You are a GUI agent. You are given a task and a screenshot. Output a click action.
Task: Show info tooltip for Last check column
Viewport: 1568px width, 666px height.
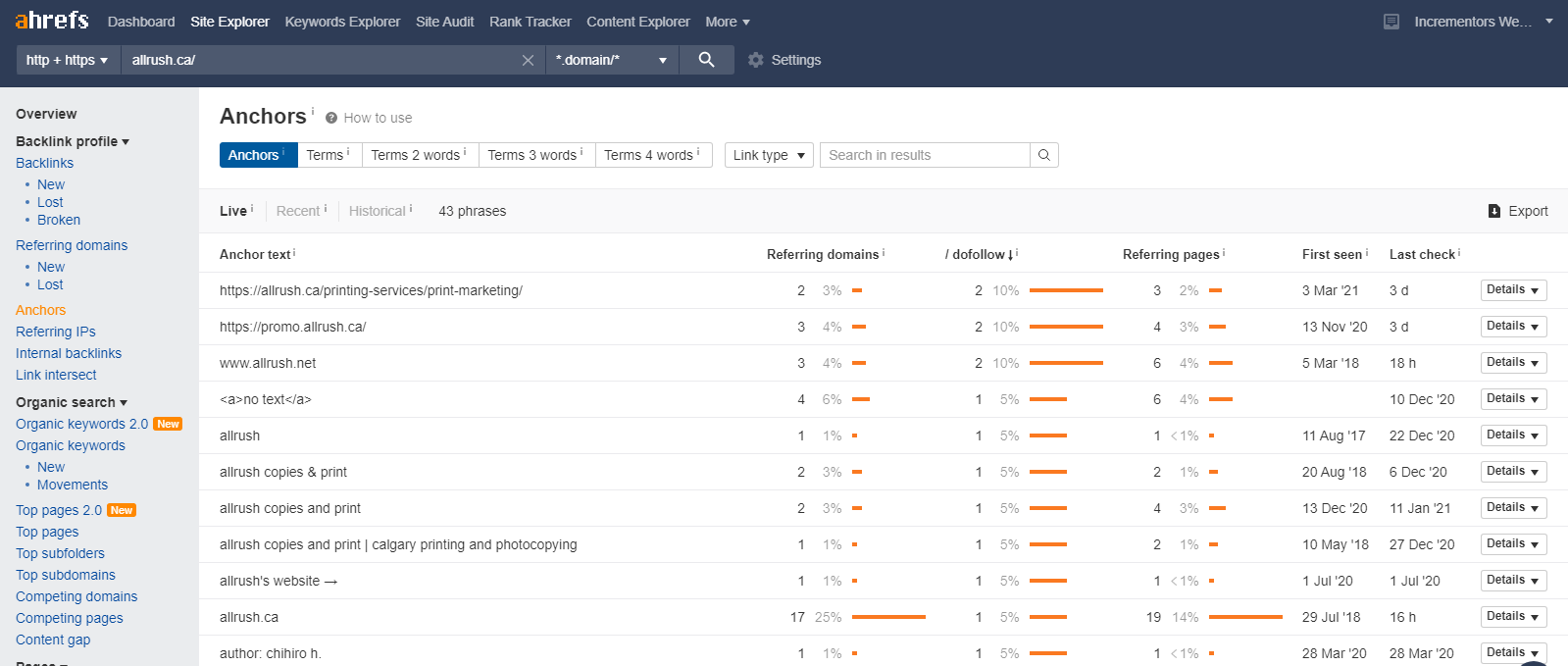click(x=1459, y=252)
